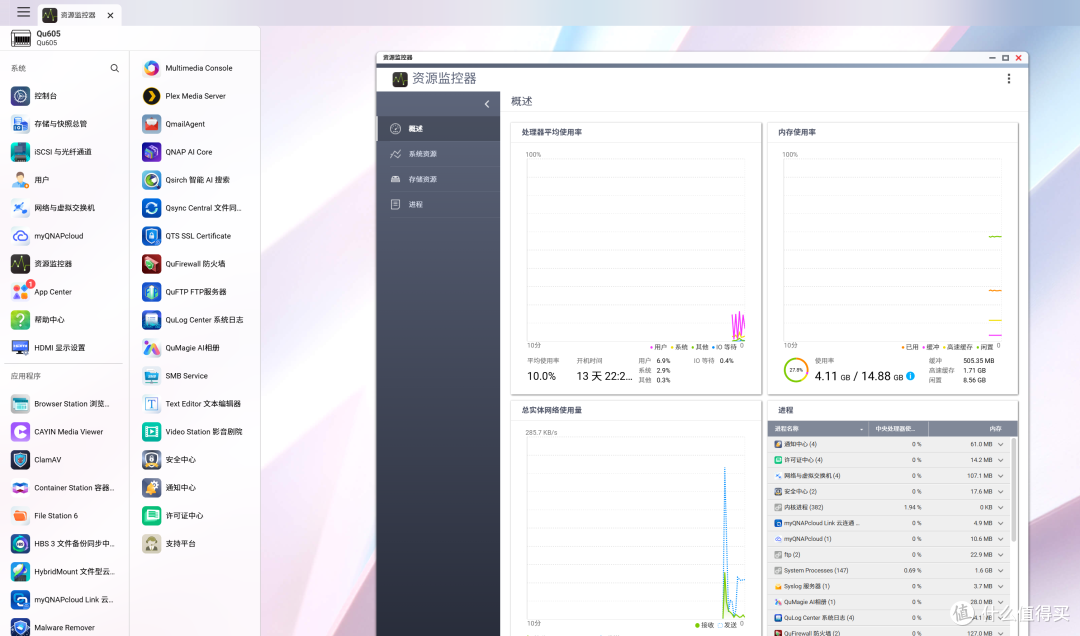
Task: Click the memory usage percentage ring
Action: pyautogui.click(x=796, y=370)
